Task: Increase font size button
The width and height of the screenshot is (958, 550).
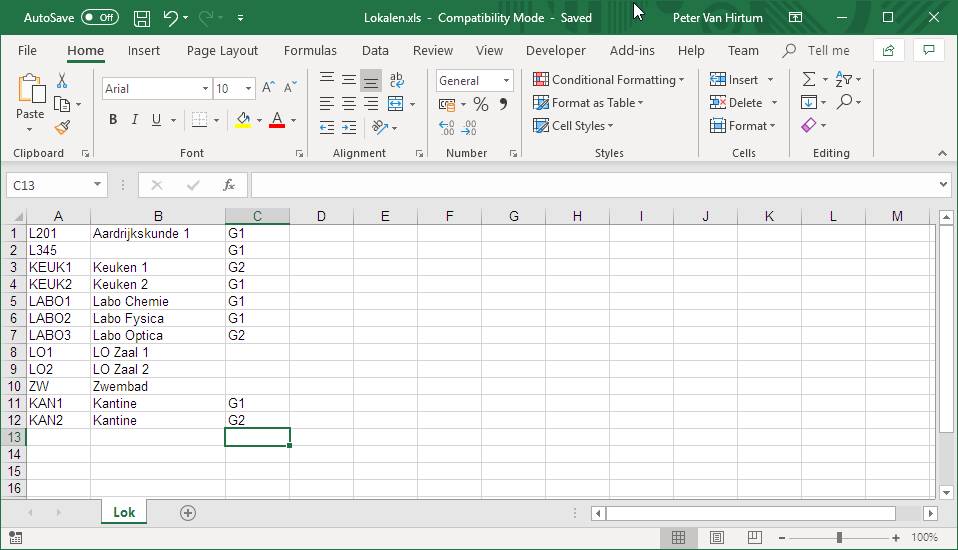Action: (x=268, y=88)
